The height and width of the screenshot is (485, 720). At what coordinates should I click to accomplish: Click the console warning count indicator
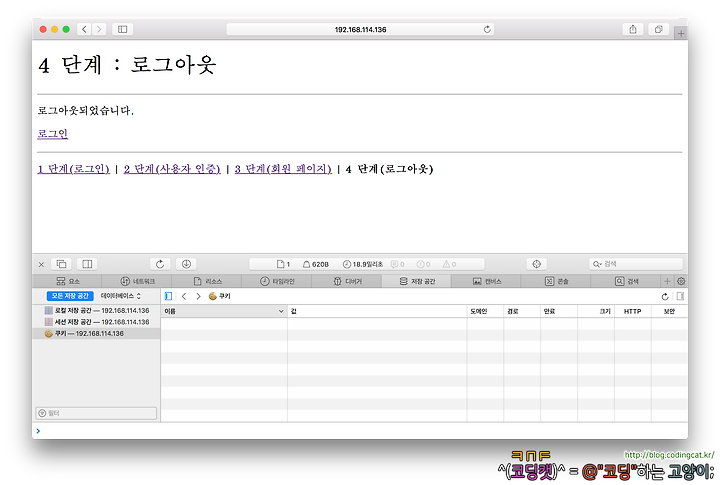coord(449,264)
